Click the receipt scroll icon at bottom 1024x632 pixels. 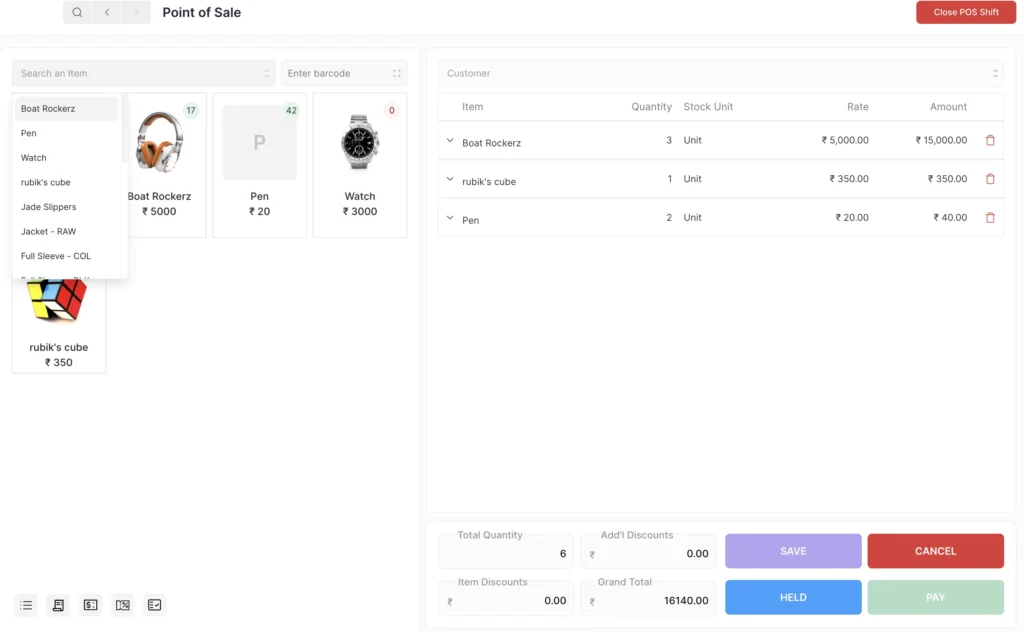pos(58,605)
